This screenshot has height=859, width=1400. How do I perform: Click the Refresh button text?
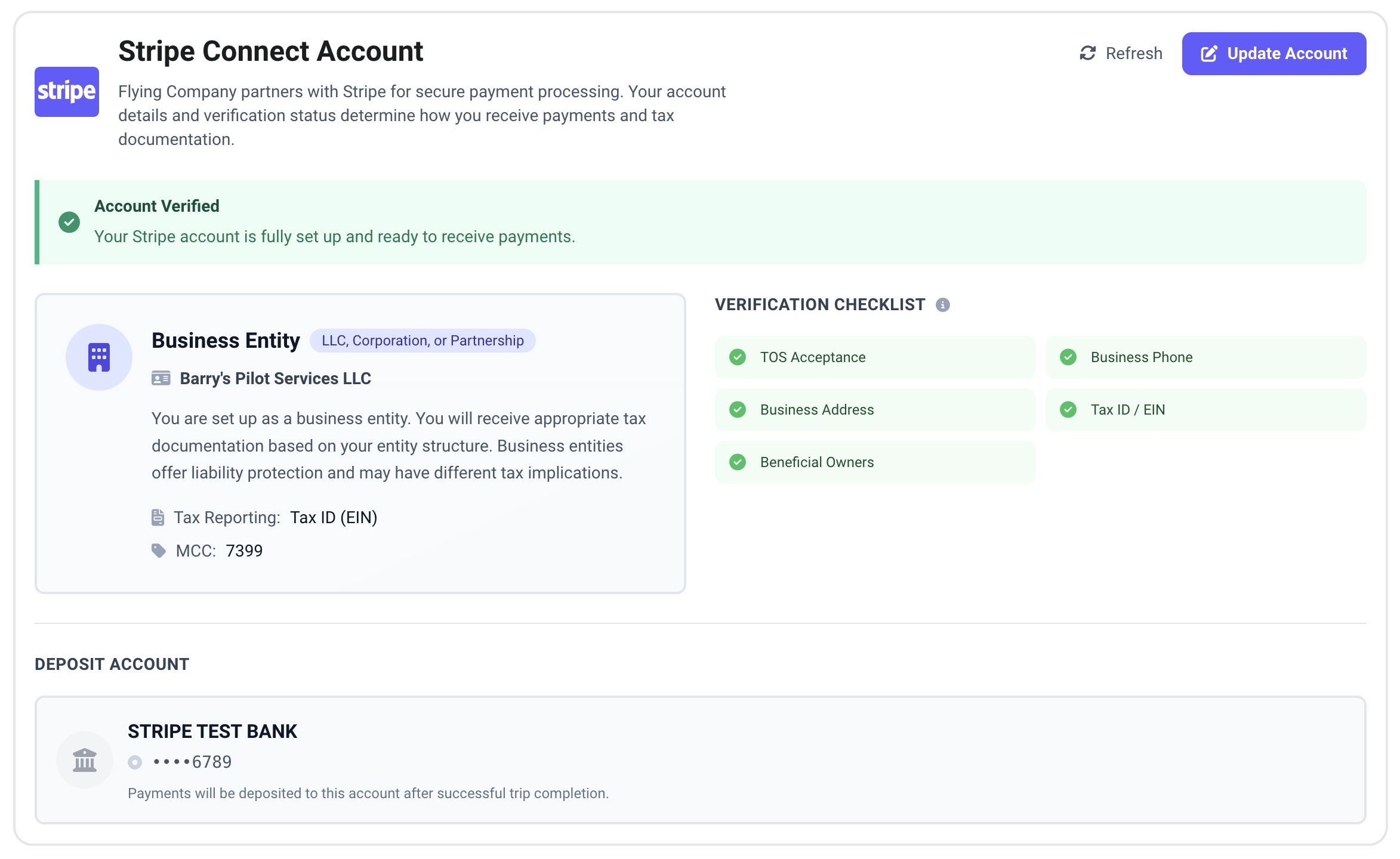[x=1133, y=54]
